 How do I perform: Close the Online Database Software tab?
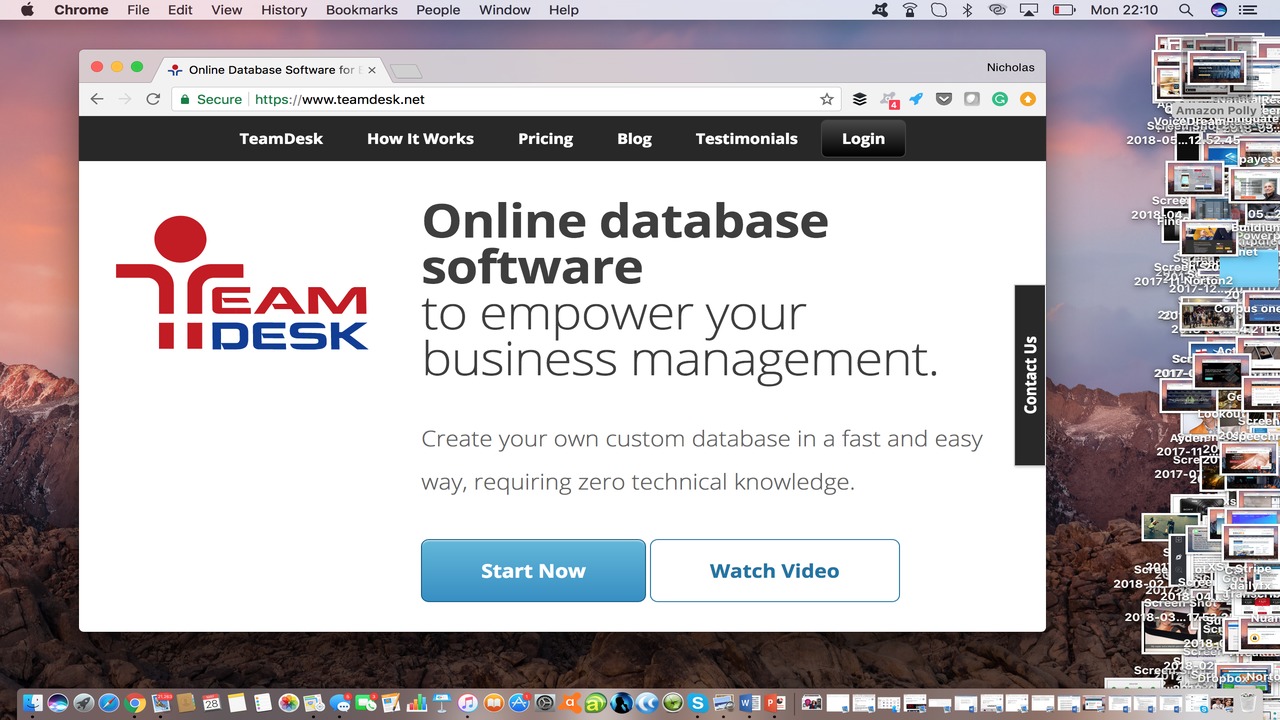372,70
